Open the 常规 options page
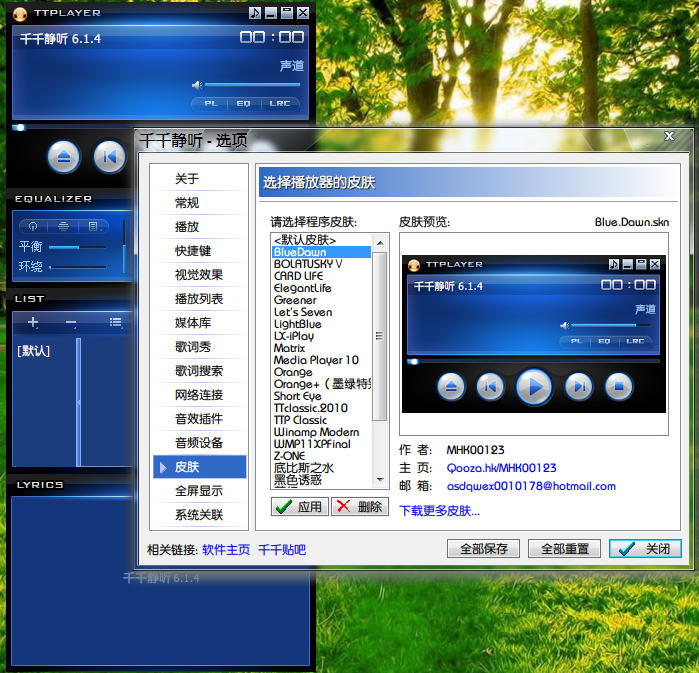 [x=200, y=203]
